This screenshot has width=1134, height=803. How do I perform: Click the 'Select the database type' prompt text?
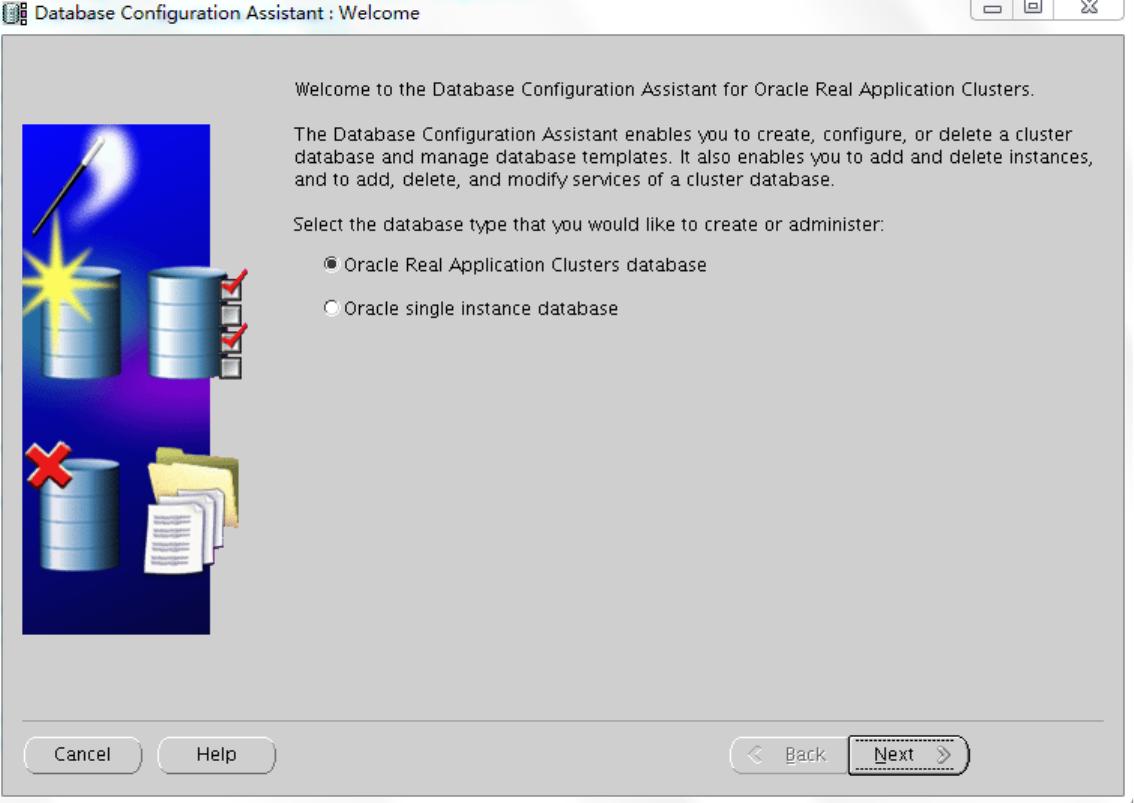(589, 224)
